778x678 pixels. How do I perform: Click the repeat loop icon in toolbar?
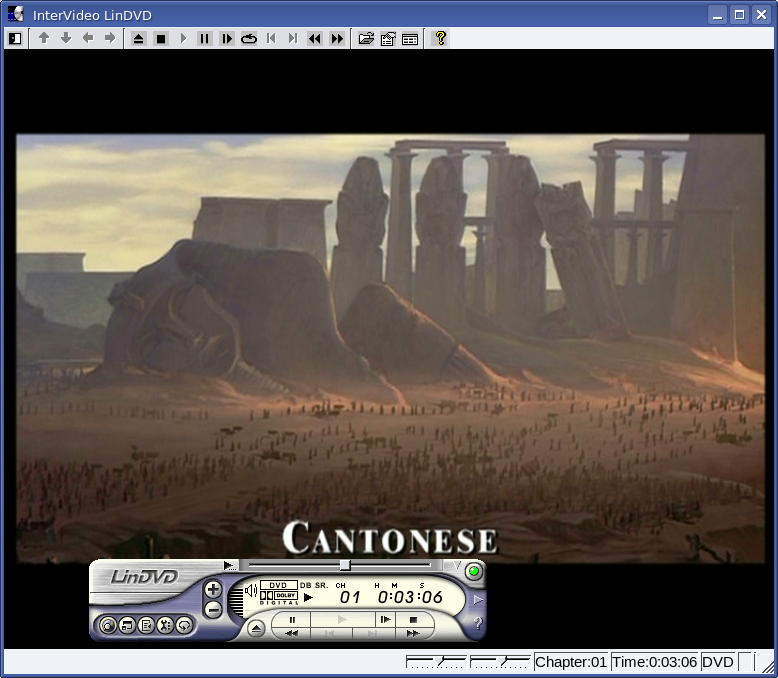249,38
